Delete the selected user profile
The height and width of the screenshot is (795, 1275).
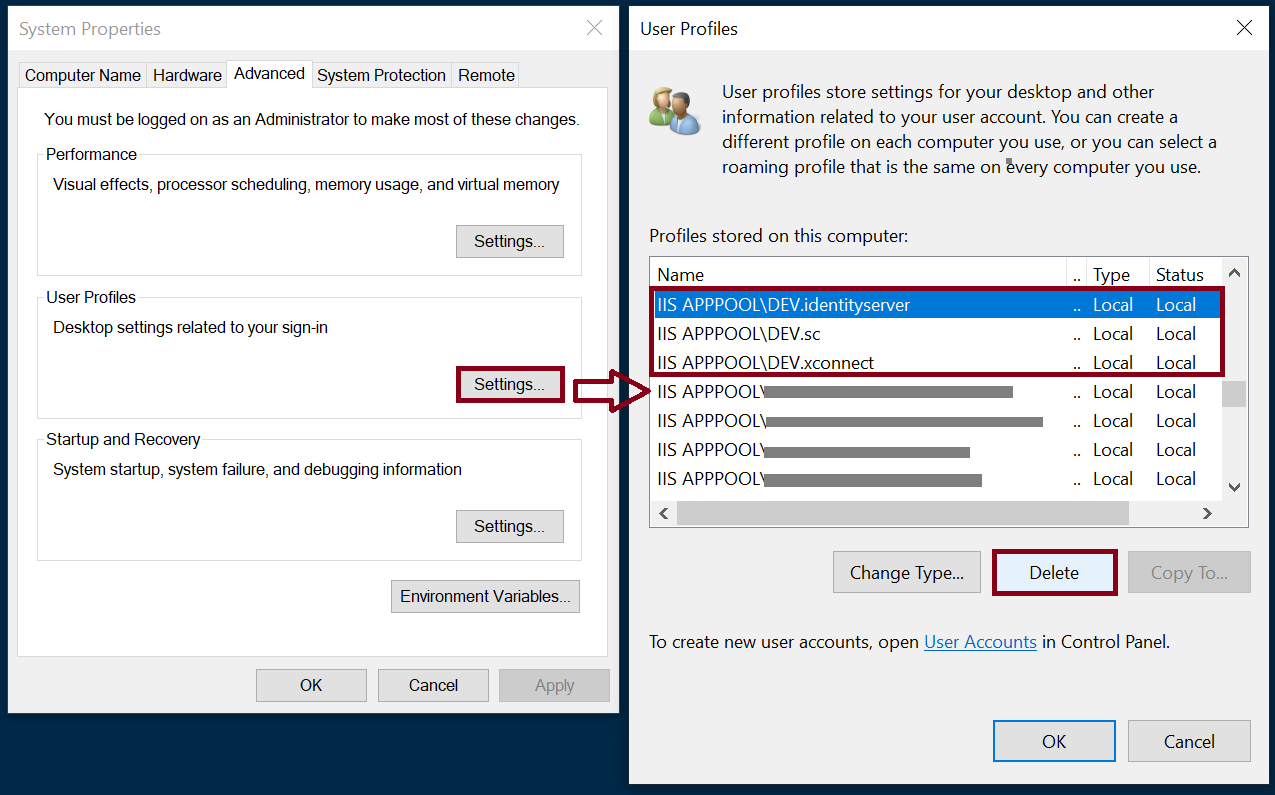point(1054,573)
